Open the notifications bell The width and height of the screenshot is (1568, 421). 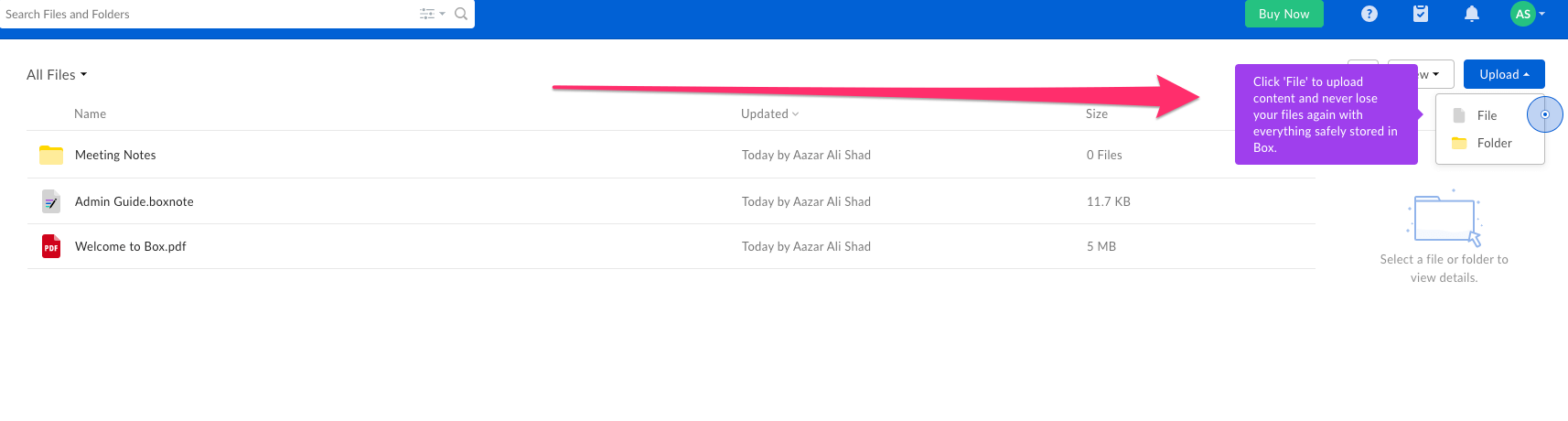(x=1472, y=14)
